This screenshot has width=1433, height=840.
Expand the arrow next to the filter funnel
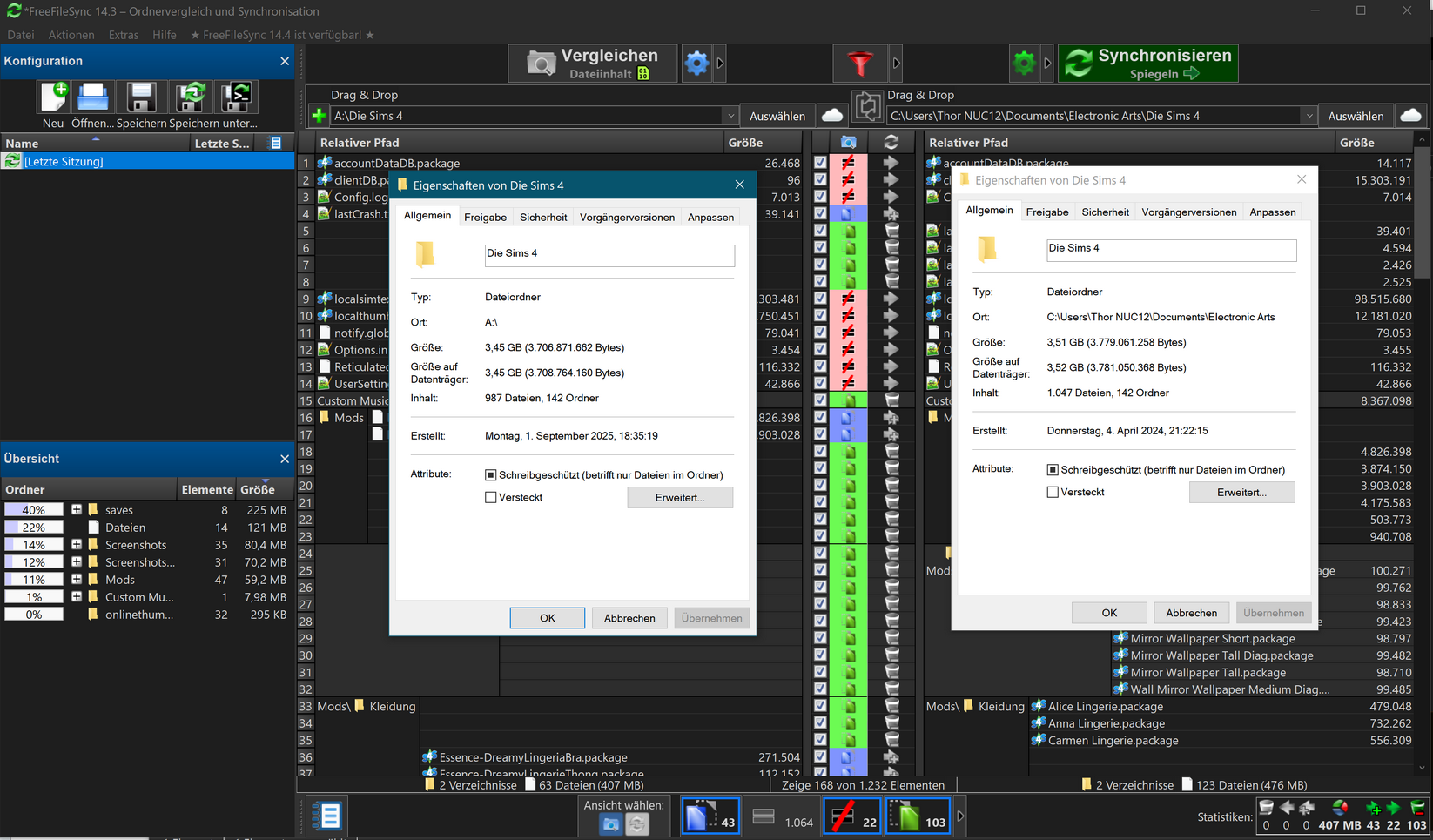coord(896,64)
